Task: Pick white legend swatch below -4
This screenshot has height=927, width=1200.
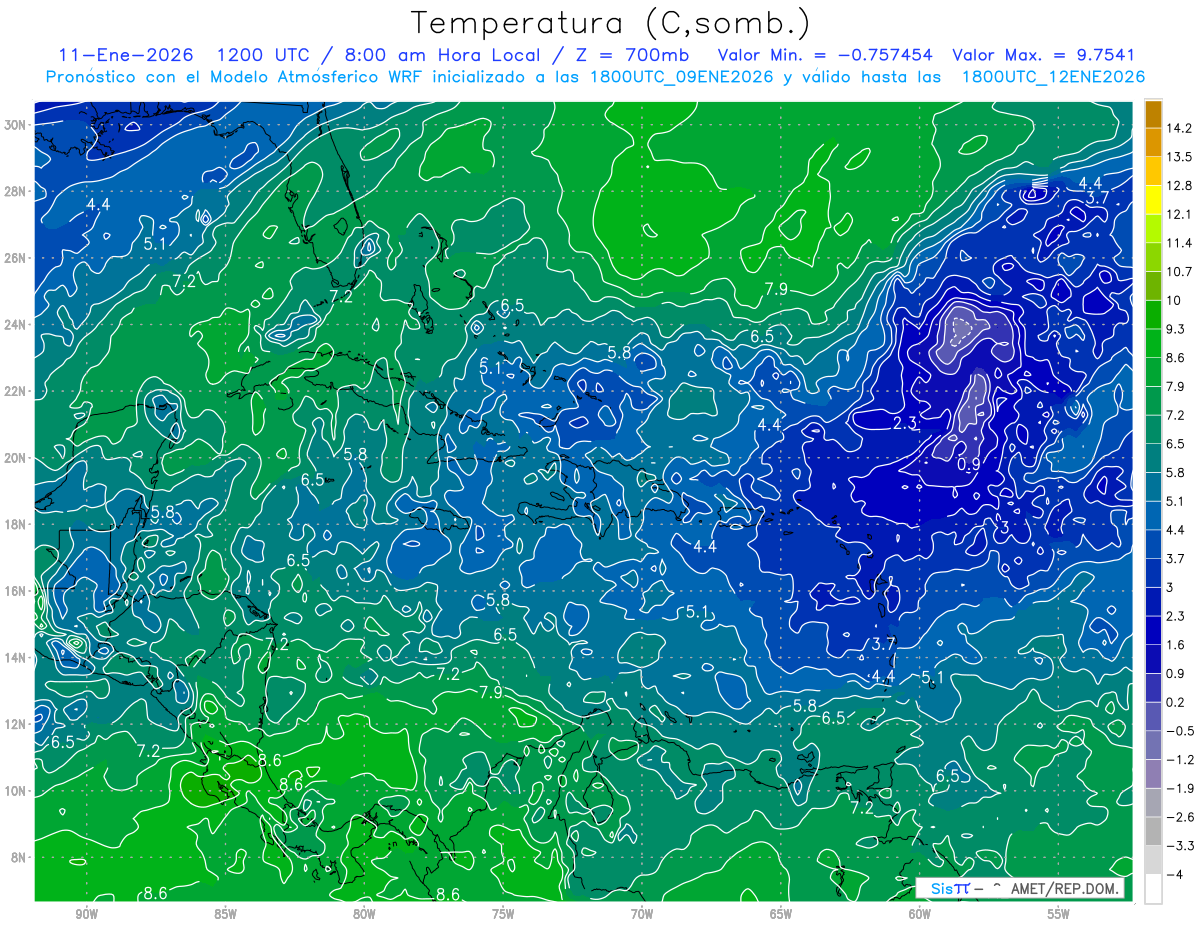Action: coord(1154,889)
